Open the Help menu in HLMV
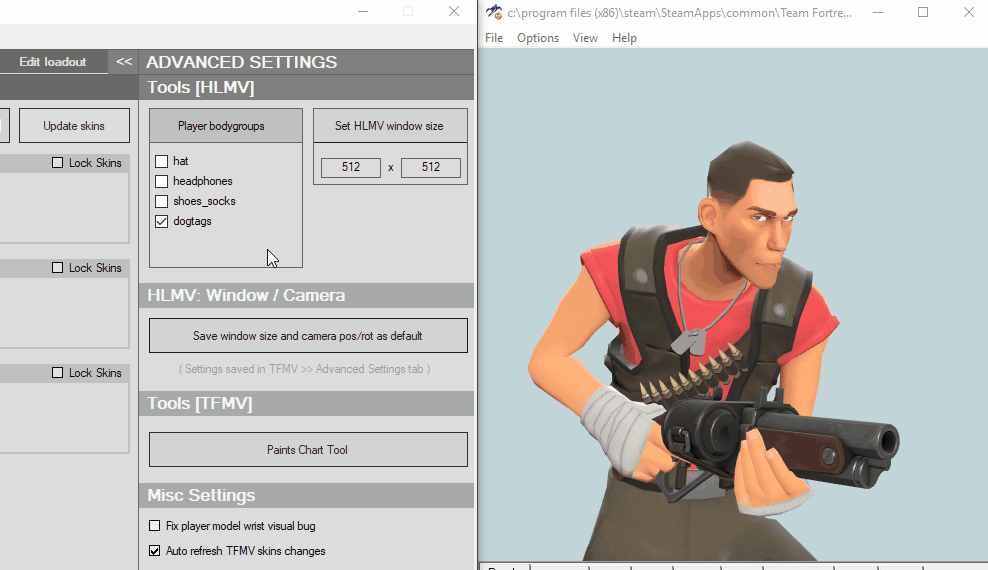 tap(624, 38)
